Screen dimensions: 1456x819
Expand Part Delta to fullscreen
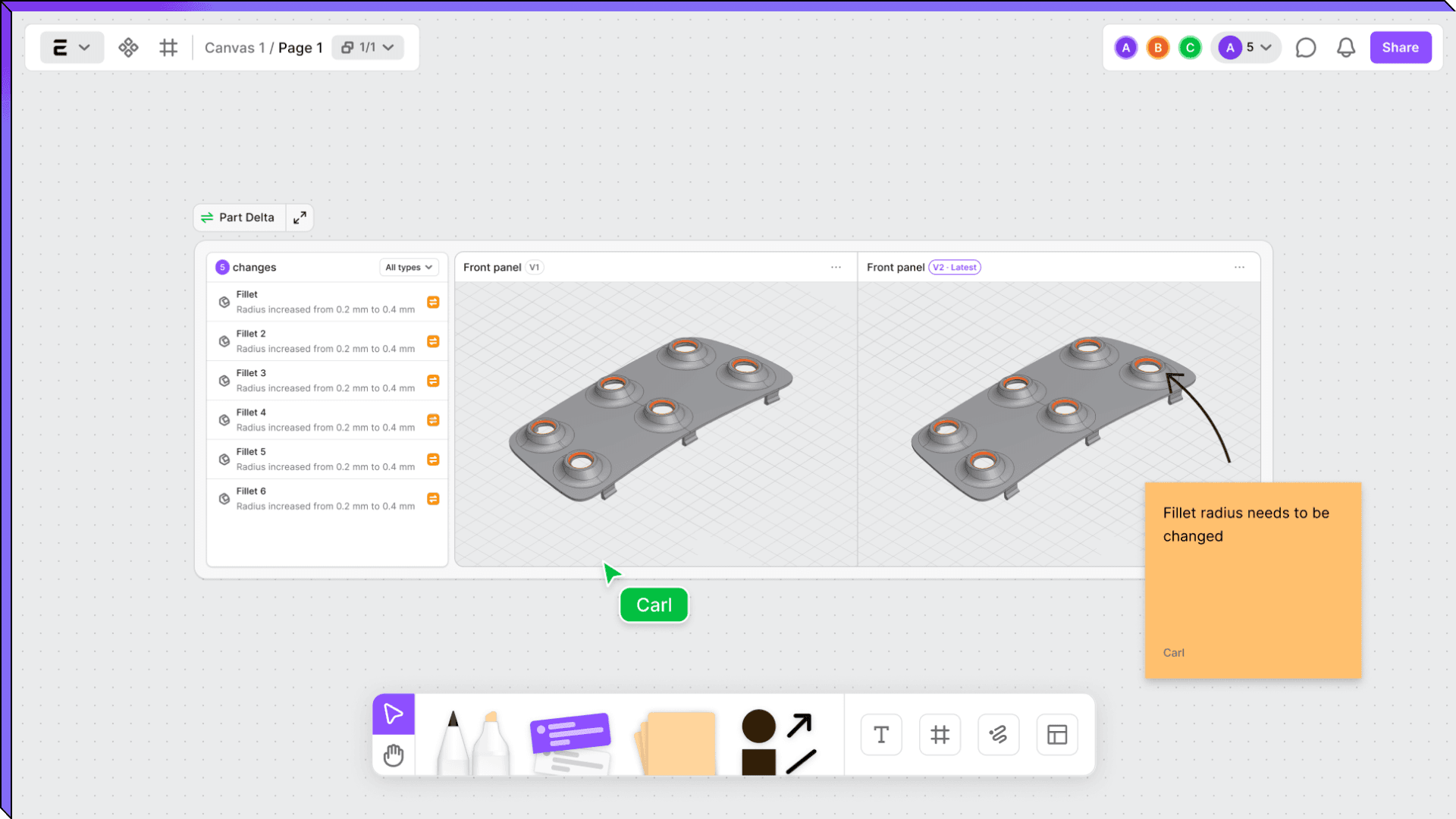coord(300,218)
